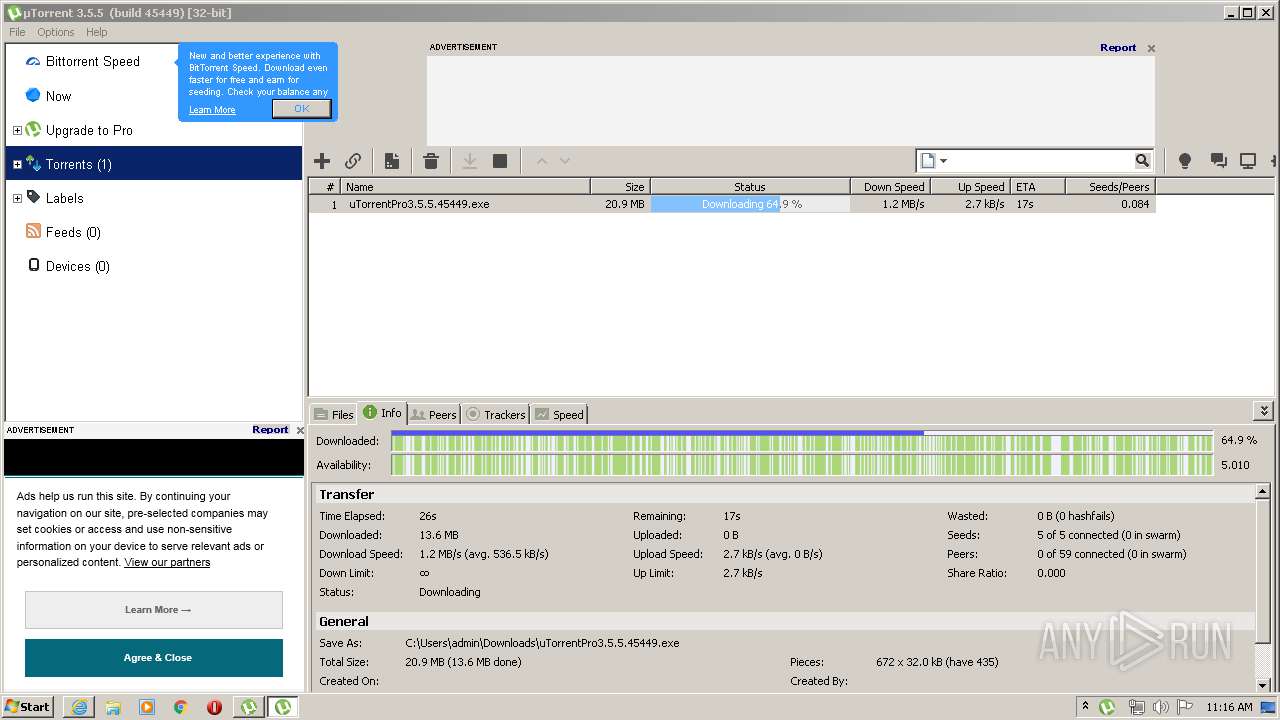This screenshot has width=1280, height=720.
Task: Expand the Labels tree node
Action: coord(17,198)
